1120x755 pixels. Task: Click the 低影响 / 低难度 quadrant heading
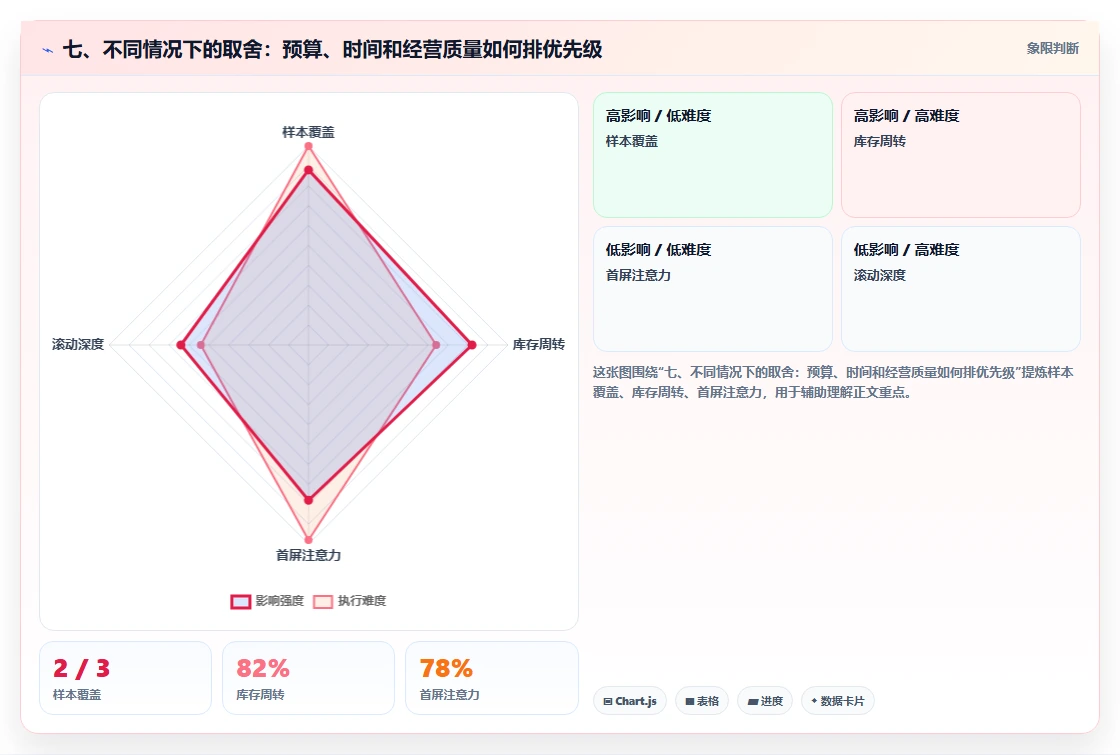(659, 250)
